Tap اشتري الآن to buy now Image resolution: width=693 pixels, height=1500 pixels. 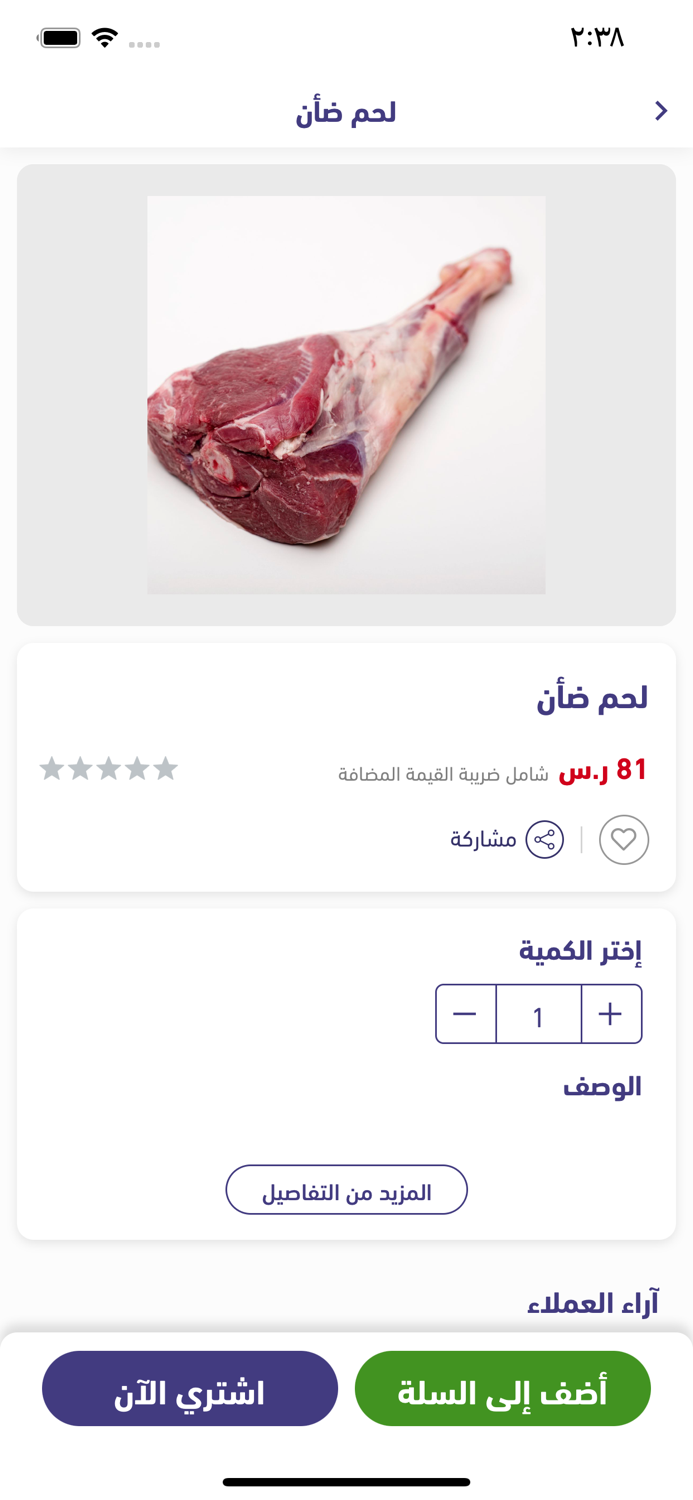[x=190, y=1388]
